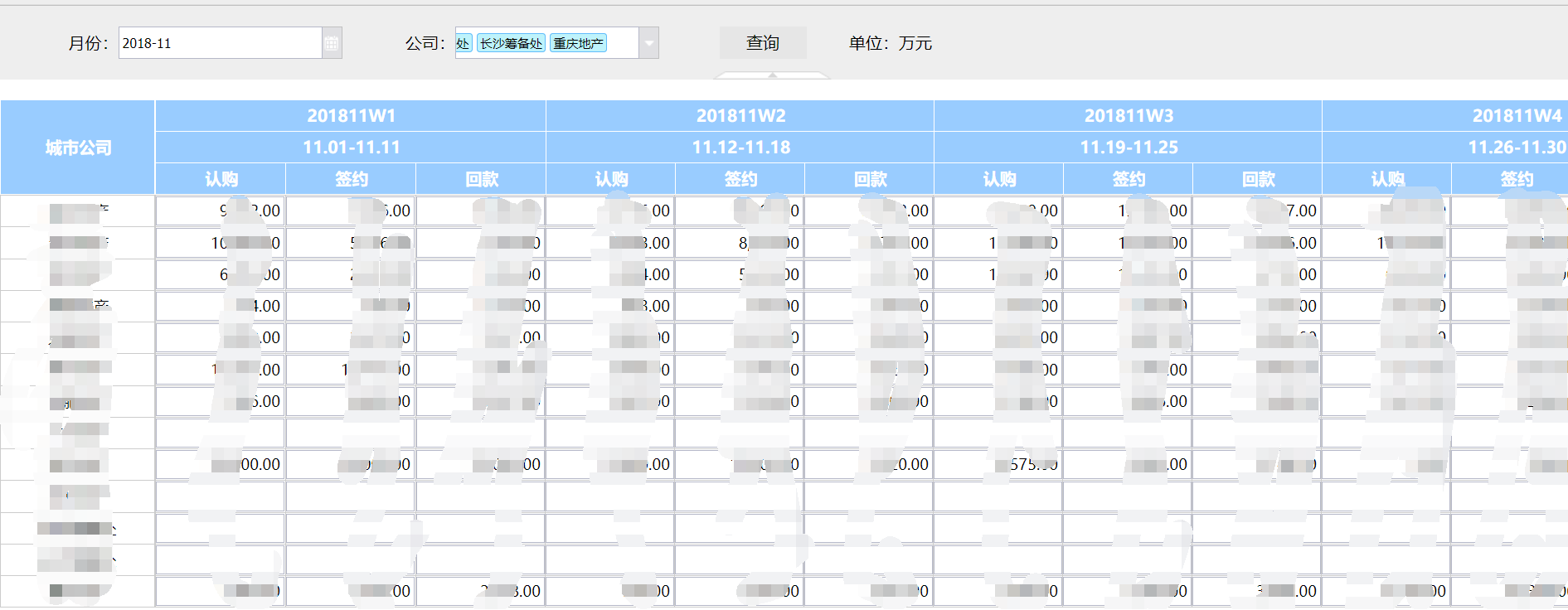
Task: Click 回款 column header under 201811W3
Action: 1258,179
